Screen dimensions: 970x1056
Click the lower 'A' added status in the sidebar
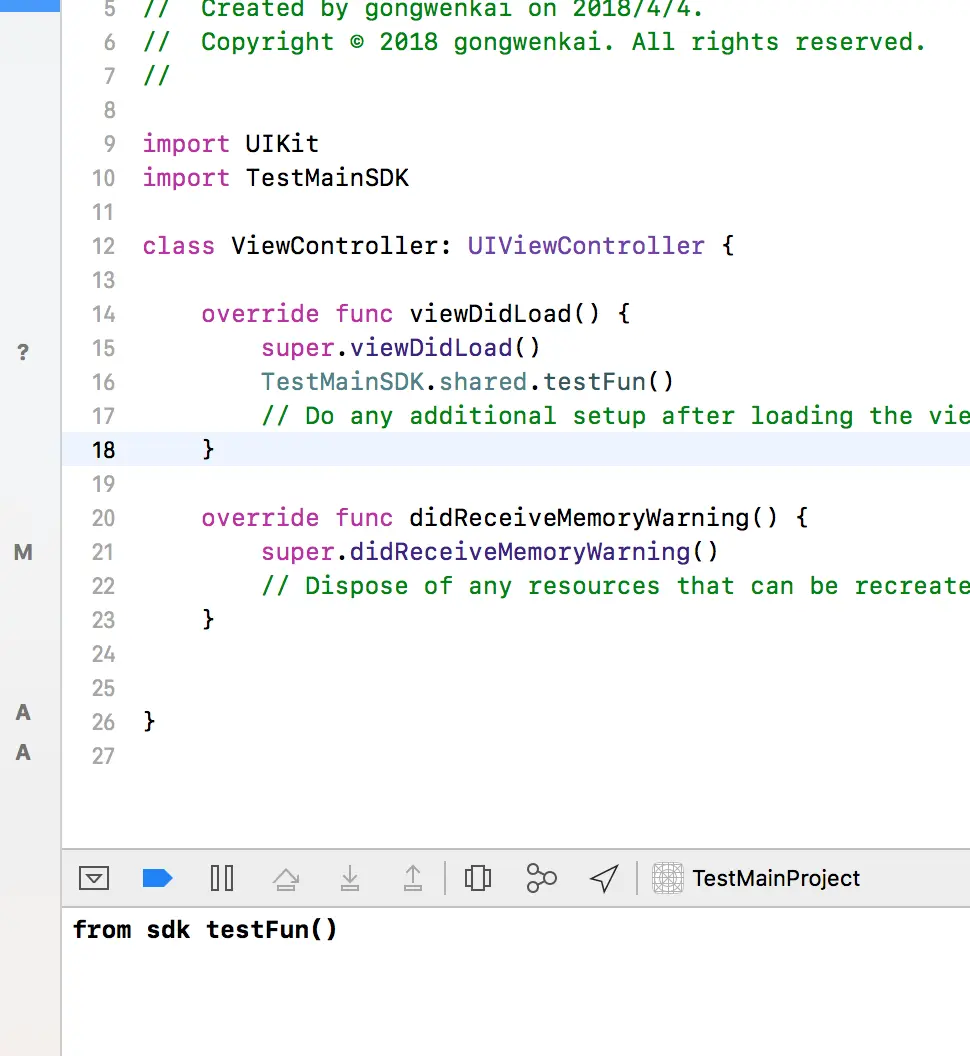[23, 752]
